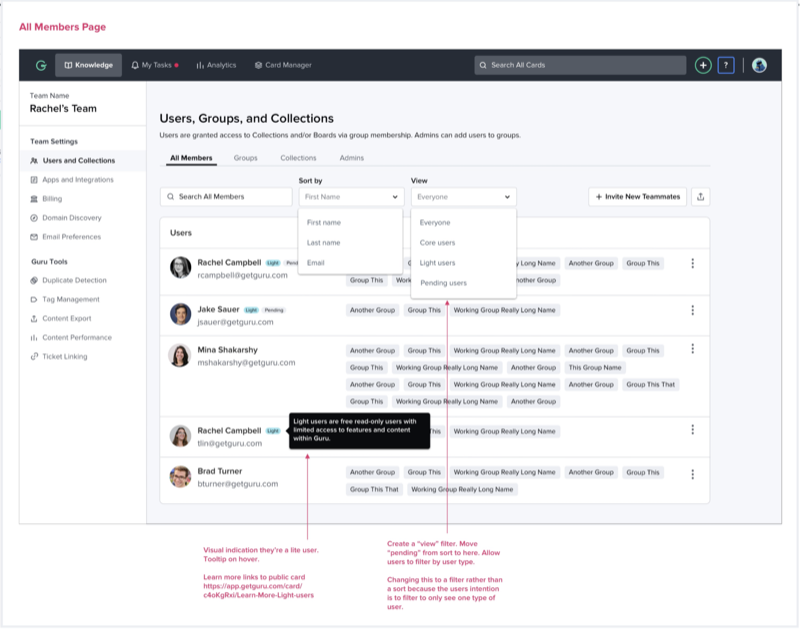Viewport: 800px width, 629px height.
Task: Click the Rachel's Team name
Action: pyautogui.click(x=63, y=109)
